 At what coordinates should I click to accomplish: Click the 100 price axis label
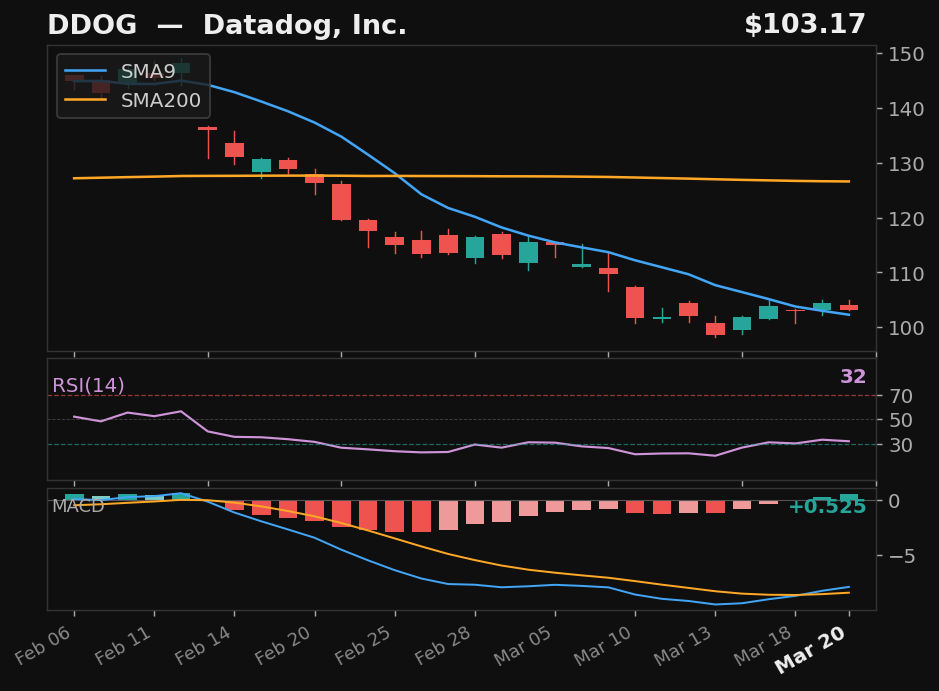coord(906,328)
